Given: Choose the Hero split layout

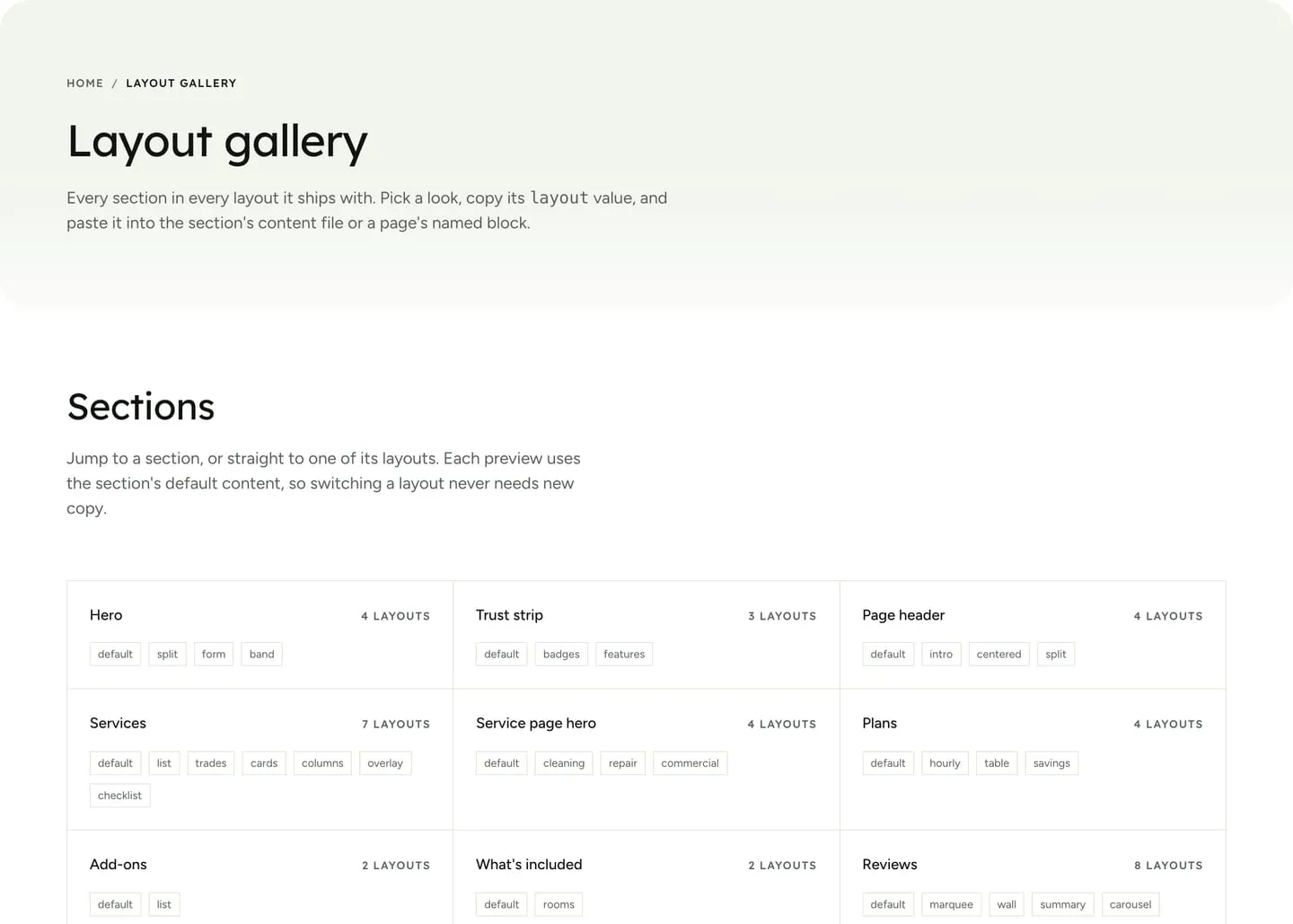Looking at the screenshot, I should pyautogui.click(x=167, y=654).
